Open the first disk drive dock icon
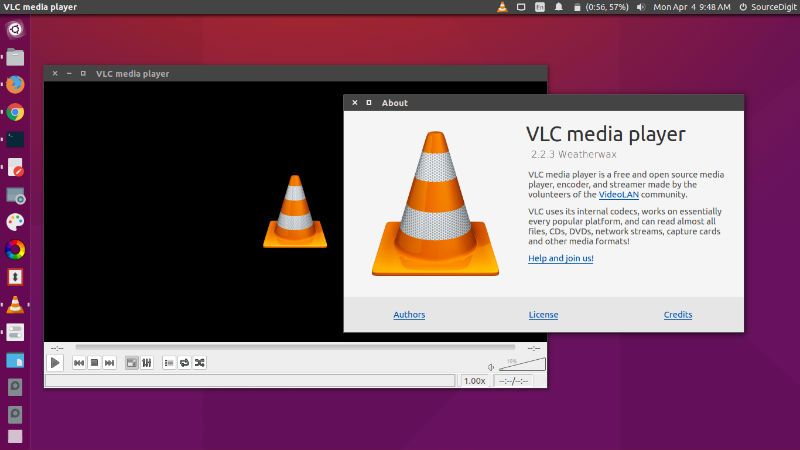This screenshot has width=800, height=450. click(x=15, y=387)
